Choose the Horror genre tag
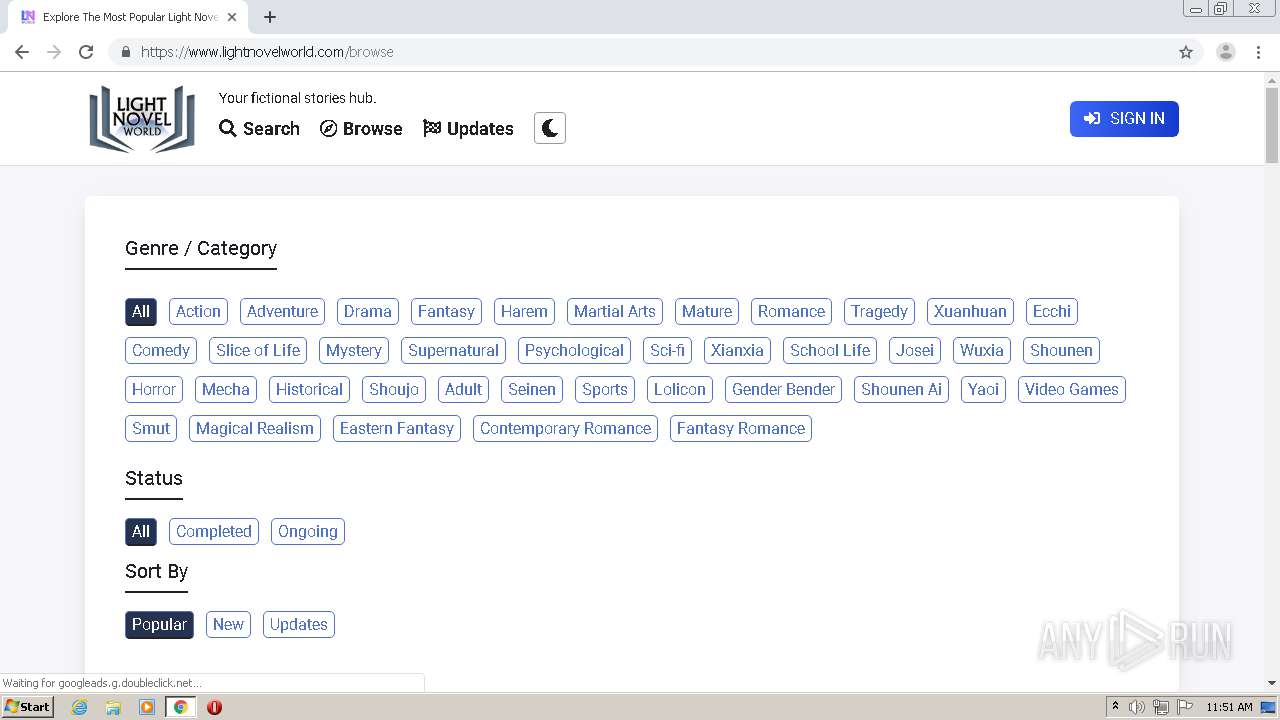 154,389
